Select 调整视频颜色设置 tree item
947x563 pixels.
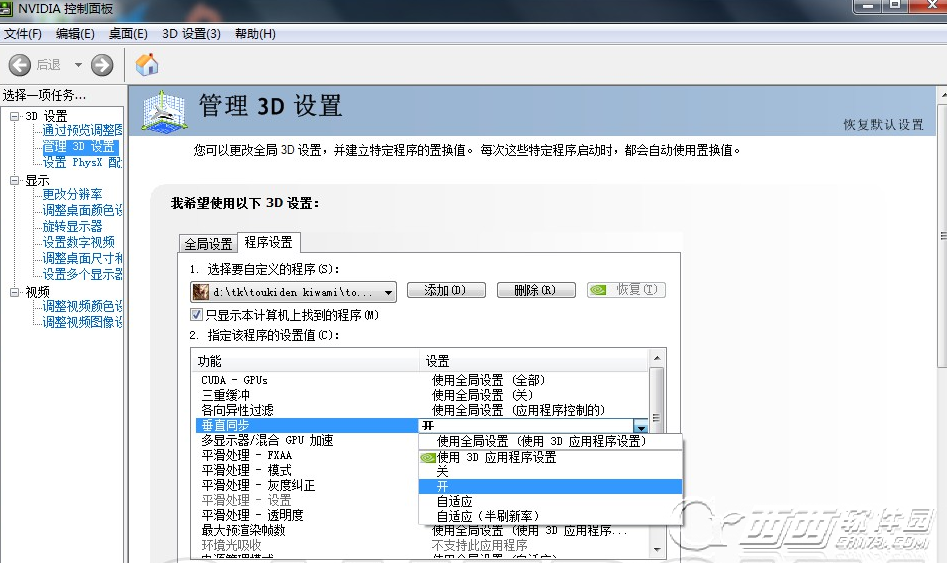click(x=82, y=306)
